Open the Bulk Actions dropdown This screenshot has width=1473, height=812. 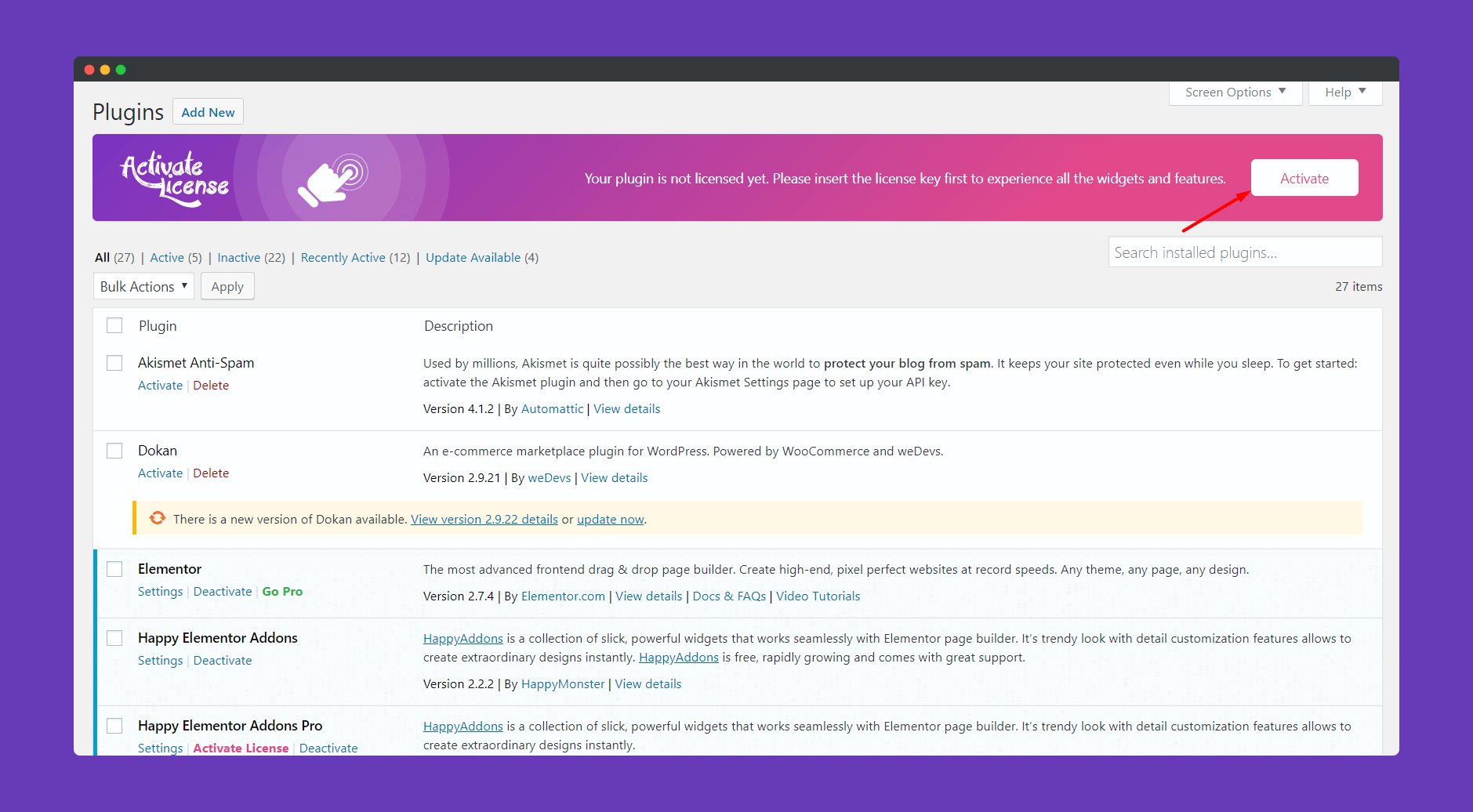click(x=143, y=286)
